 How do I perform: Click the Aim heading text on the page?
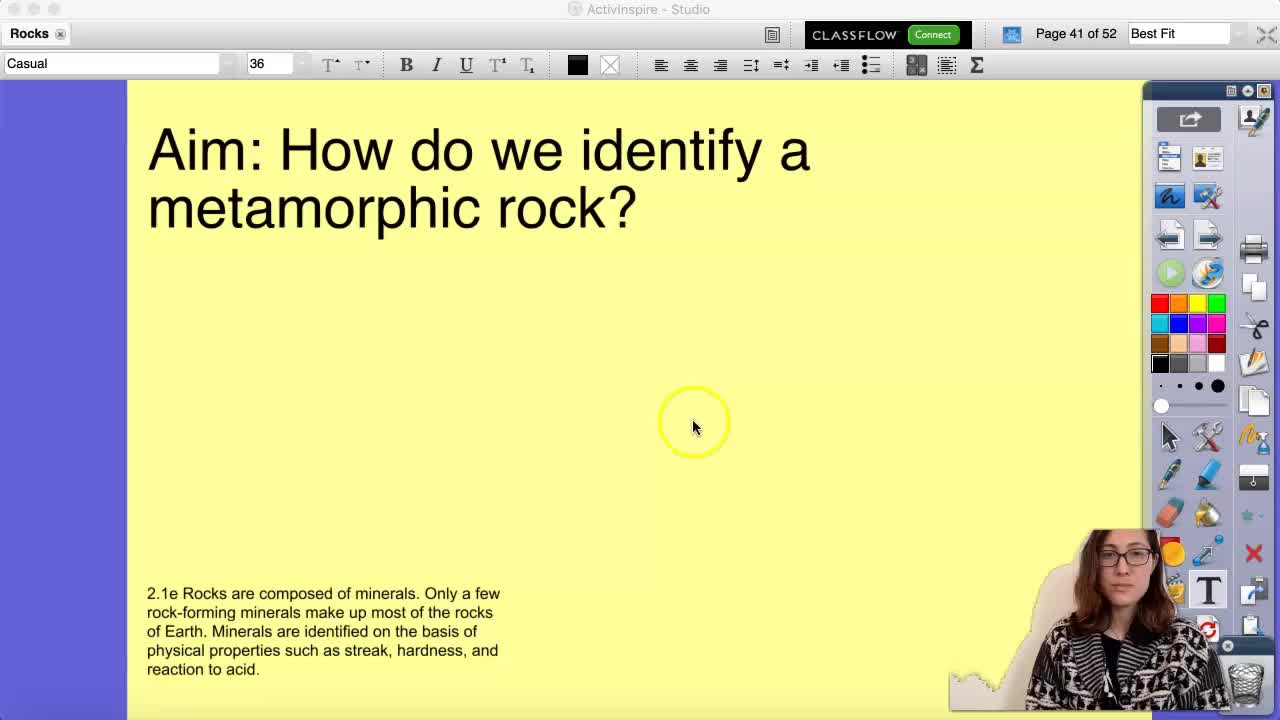[478, 179]
